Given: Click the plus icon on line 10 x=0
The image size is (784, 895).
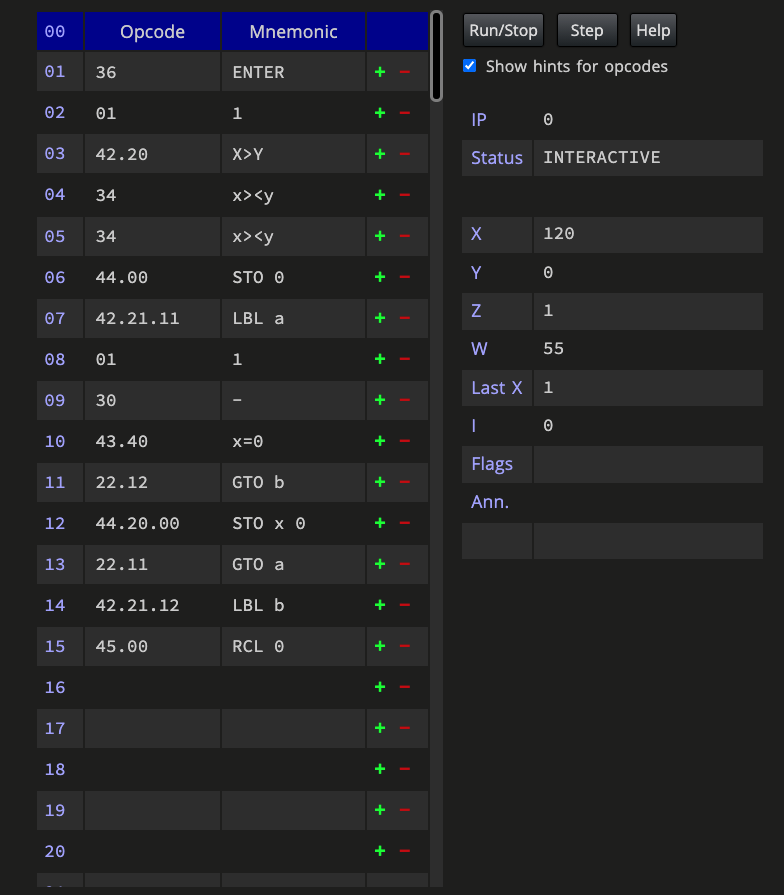Looking at the screenshot, I should 380,441.
